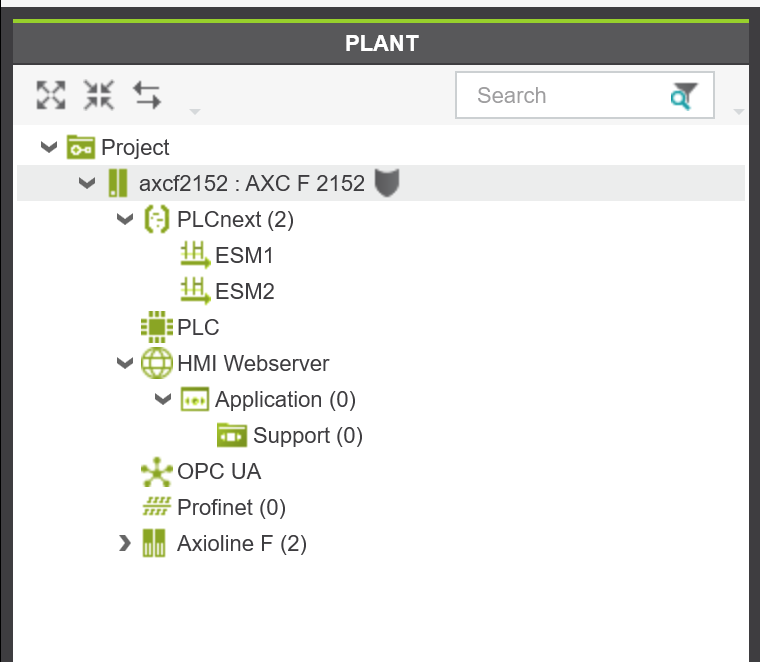Click the security shield icon beside AXC F 2152

coord(387,183)
